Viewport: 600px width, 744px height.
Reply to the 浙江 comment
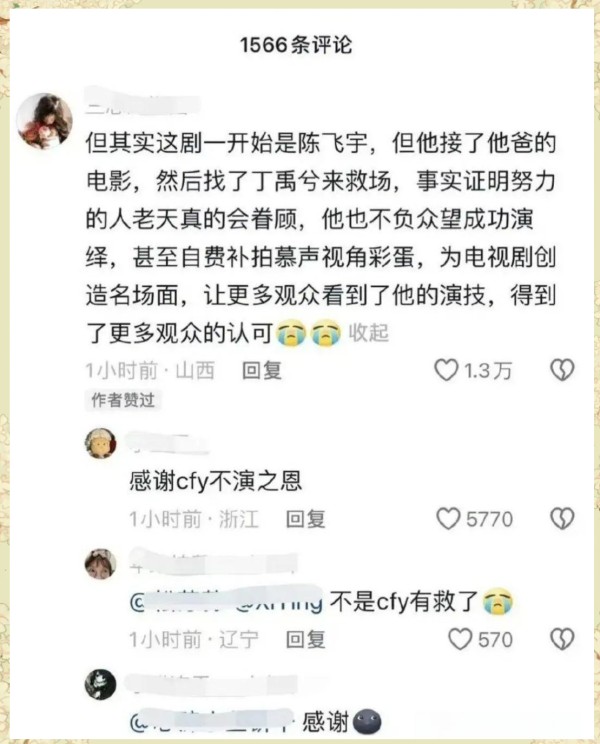[305, 519]
